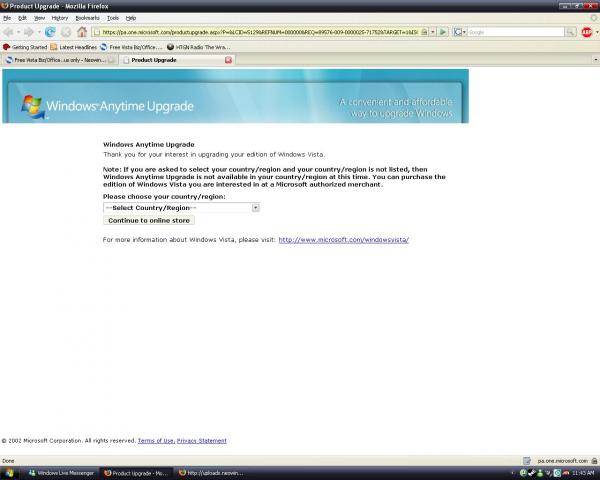600x480 pixels.
Task: Click the Stop loading icon
Action: tap(66, 32)
